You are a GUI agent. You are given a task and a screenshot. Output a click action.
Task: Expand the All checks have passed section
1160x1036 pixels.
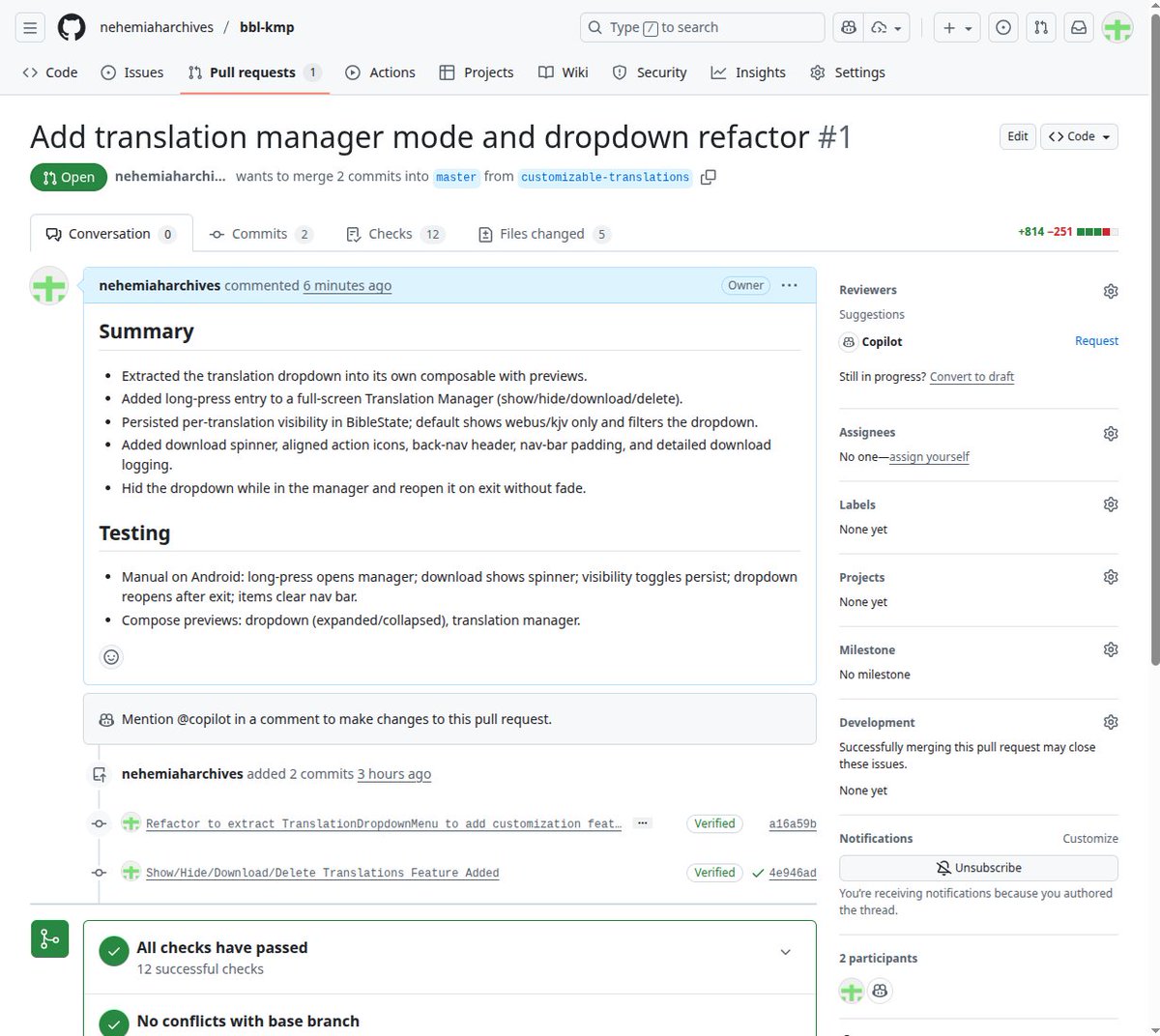click(x=785, y=953)
